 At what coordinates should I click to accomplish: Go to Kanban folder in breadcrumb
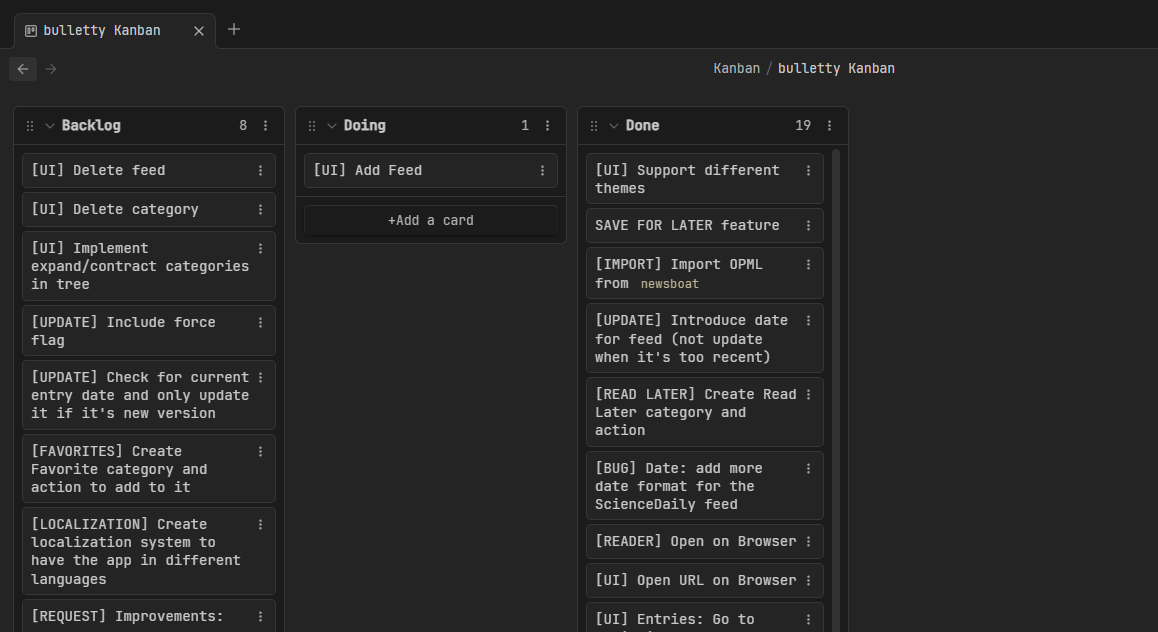tap(736, 69)
